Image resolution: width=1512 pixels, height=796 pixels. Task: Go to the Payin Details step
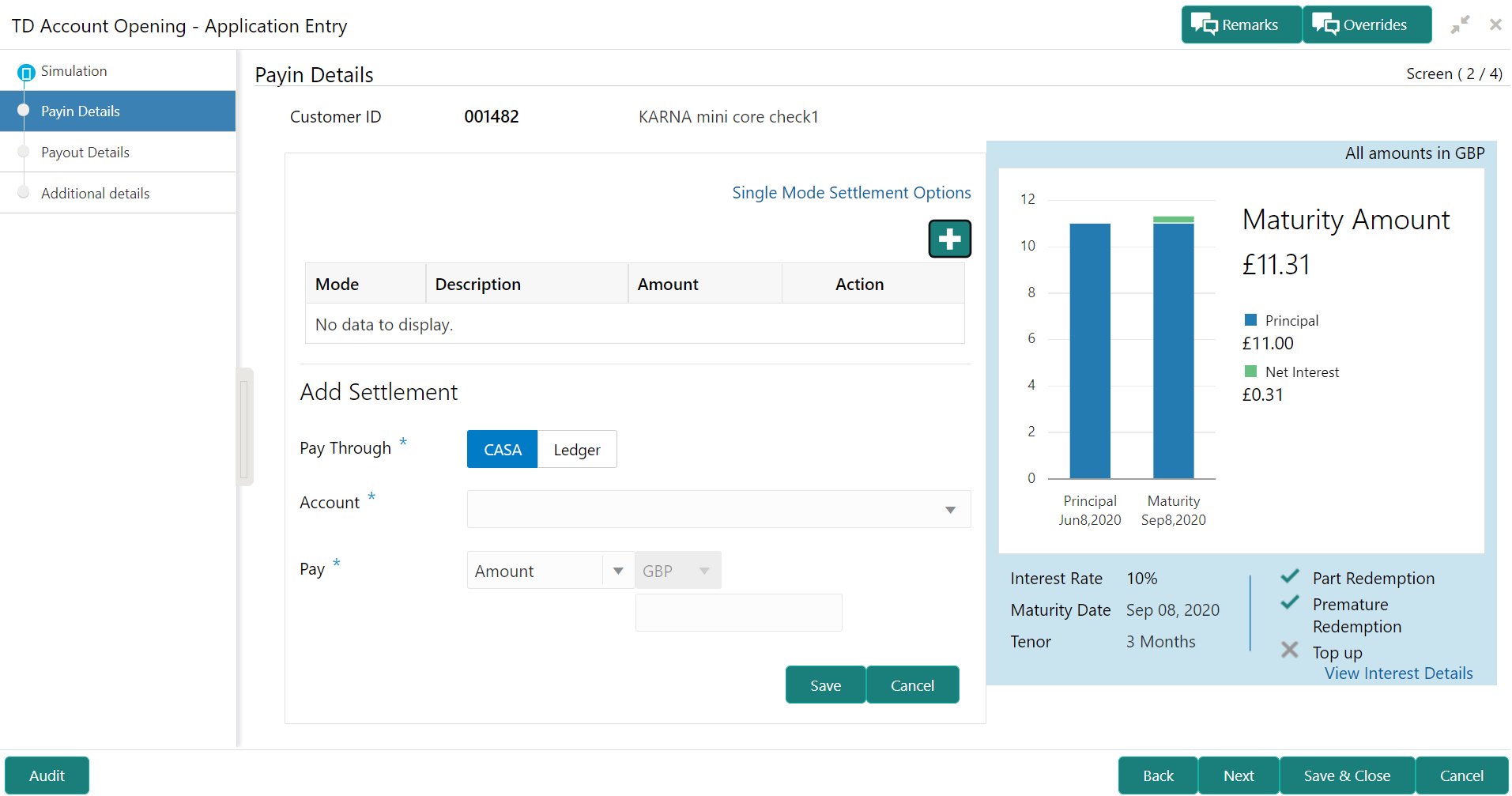[118, 111]
